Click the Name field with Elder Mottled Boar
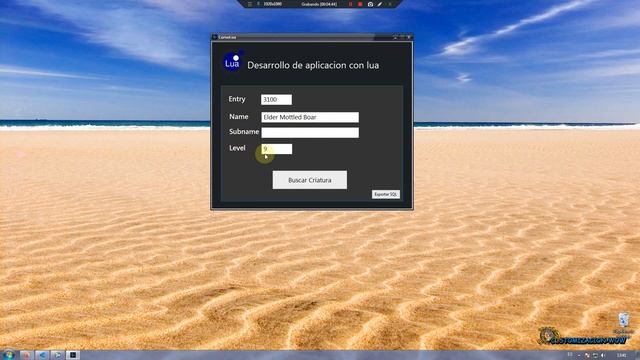 (310, 117)
